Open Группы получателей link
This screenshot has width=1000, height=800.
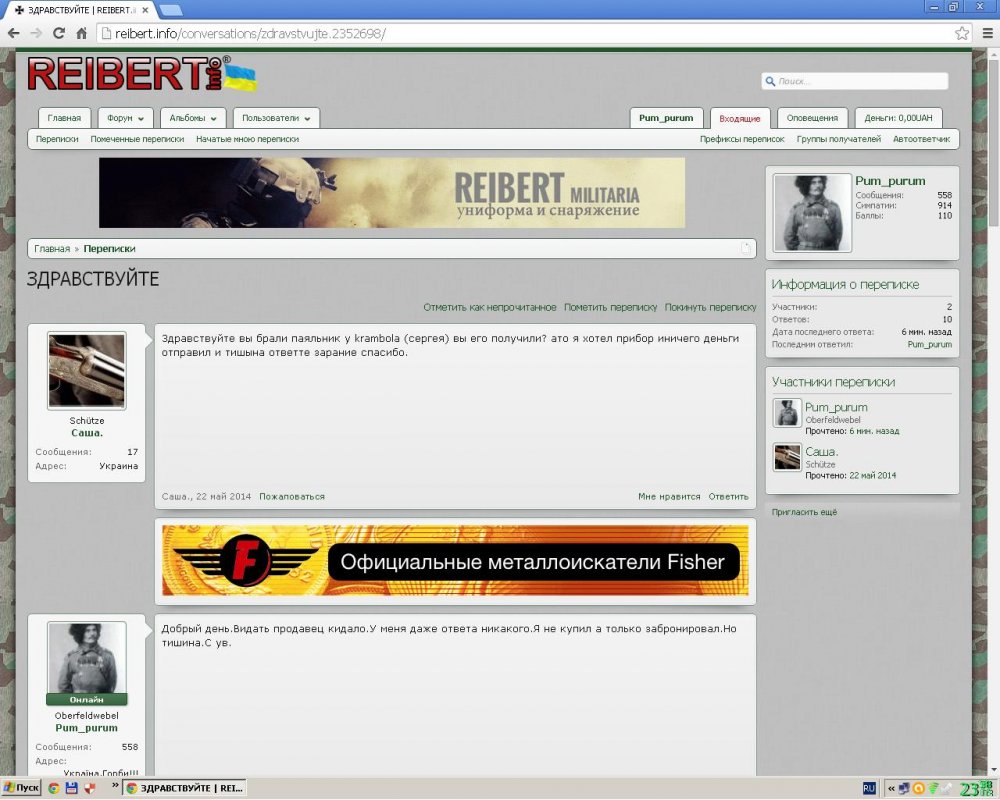839,139
